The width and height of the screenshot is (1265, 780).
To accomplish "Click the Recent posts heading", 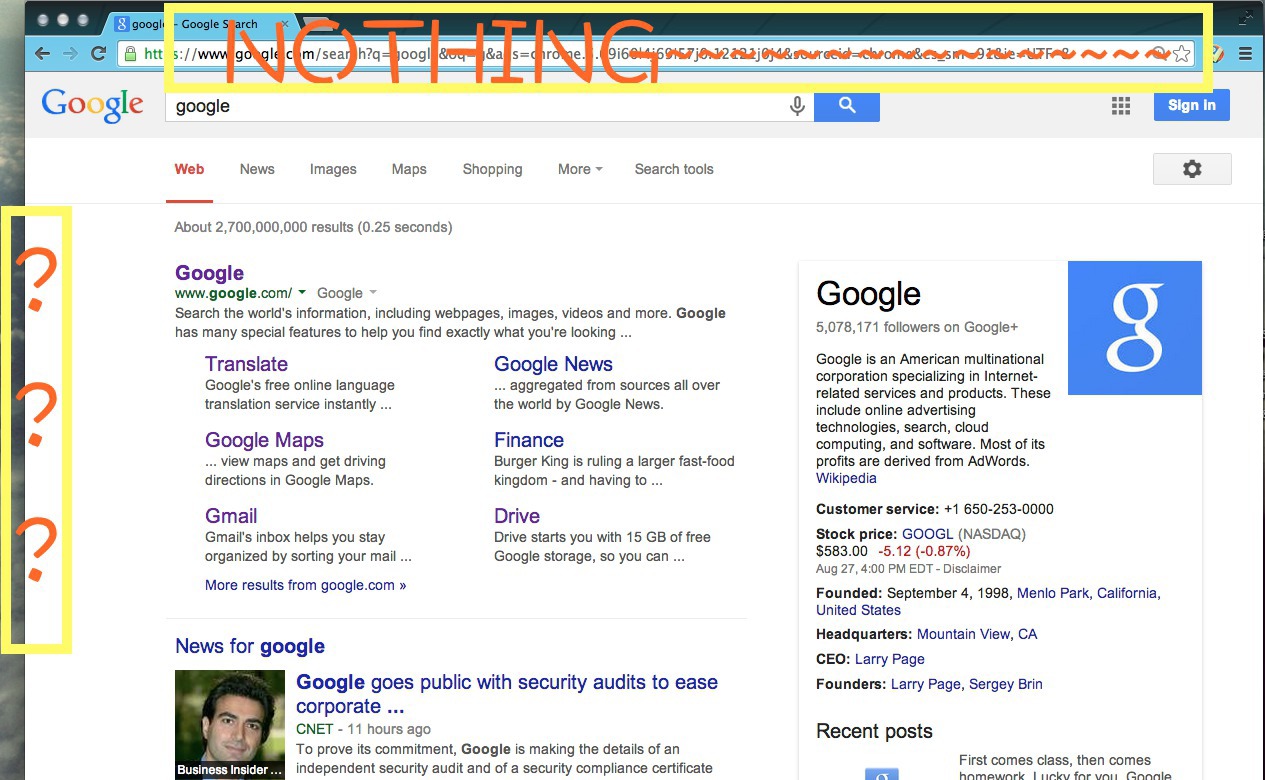I will pos(874,731).
